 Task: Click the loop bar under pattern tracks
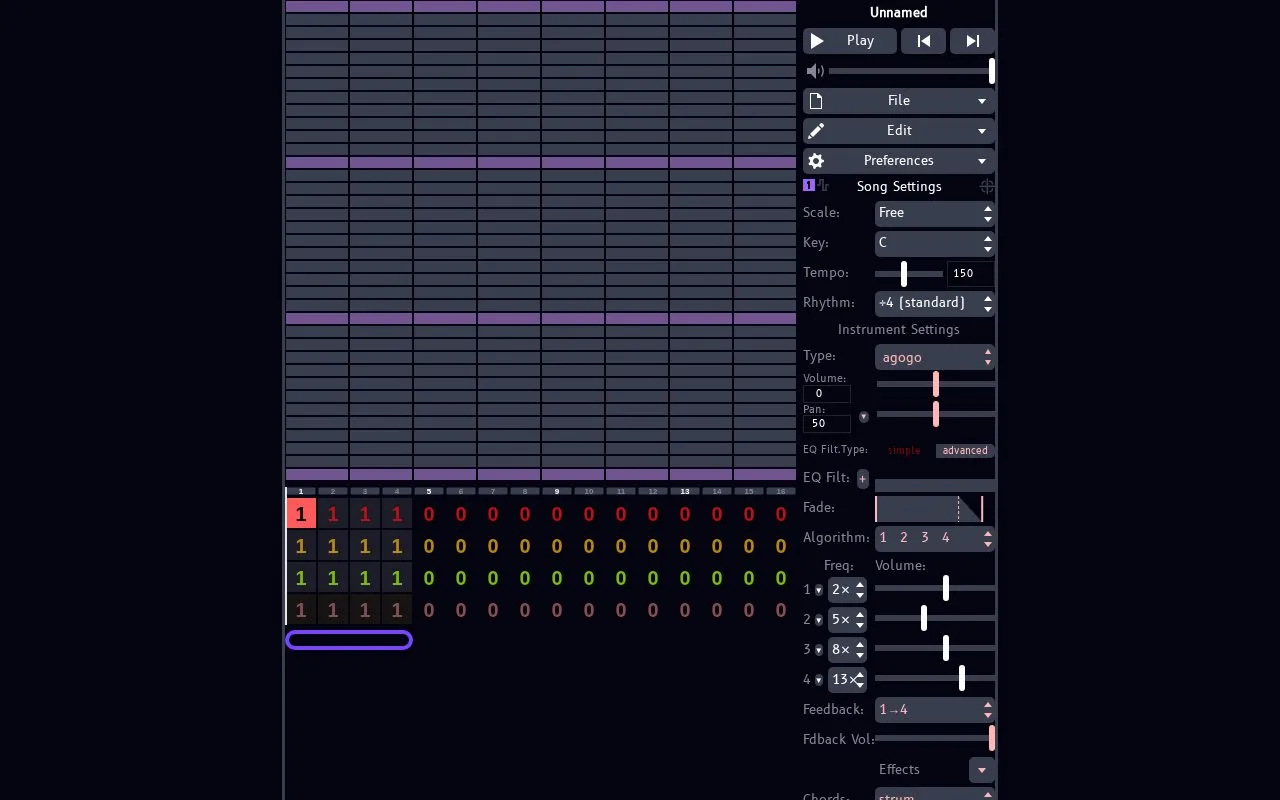349,640
